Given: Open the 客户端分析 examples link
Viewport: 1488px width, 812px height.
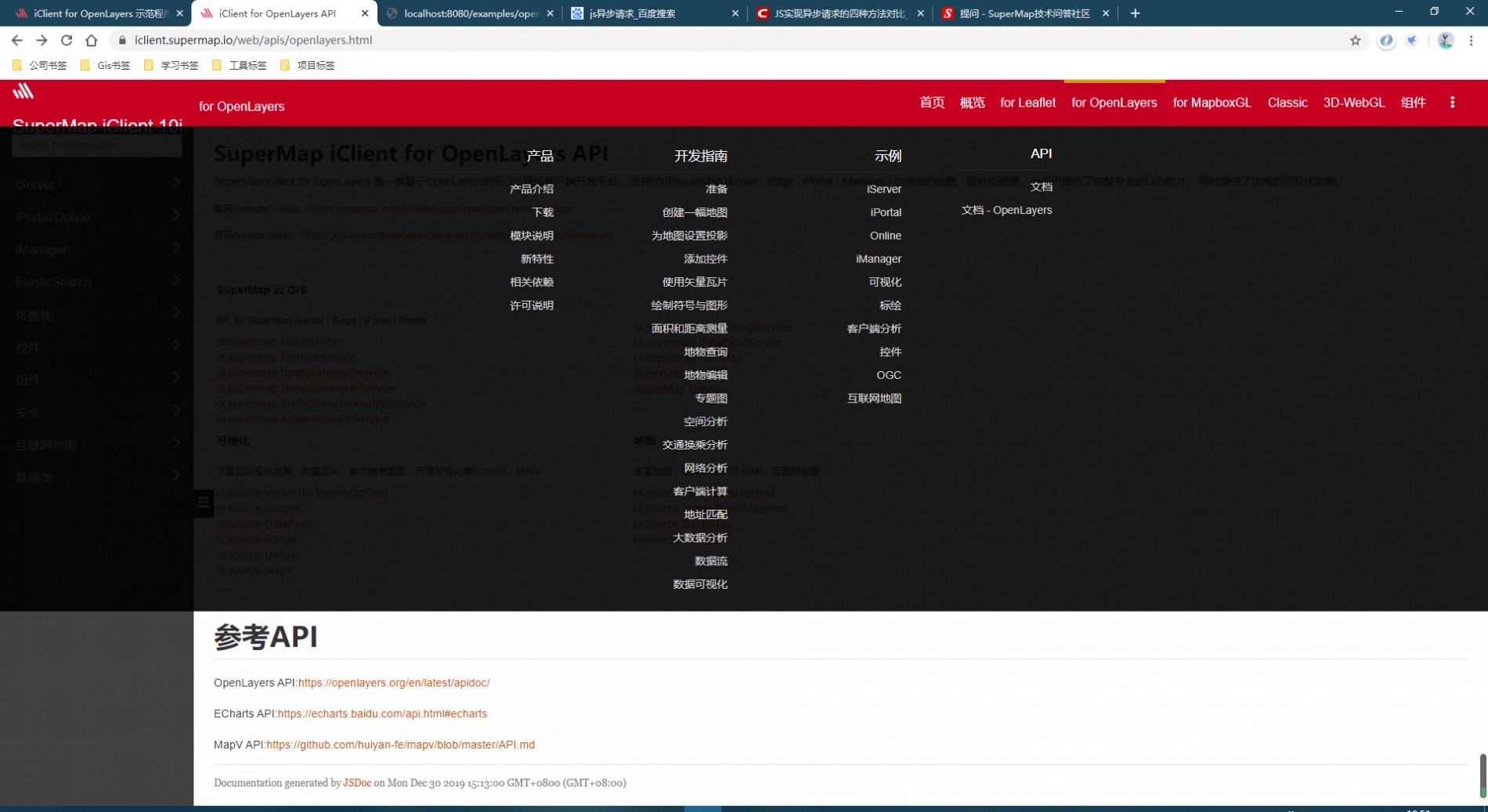Looking at the screenshot, I should [873, 328].
